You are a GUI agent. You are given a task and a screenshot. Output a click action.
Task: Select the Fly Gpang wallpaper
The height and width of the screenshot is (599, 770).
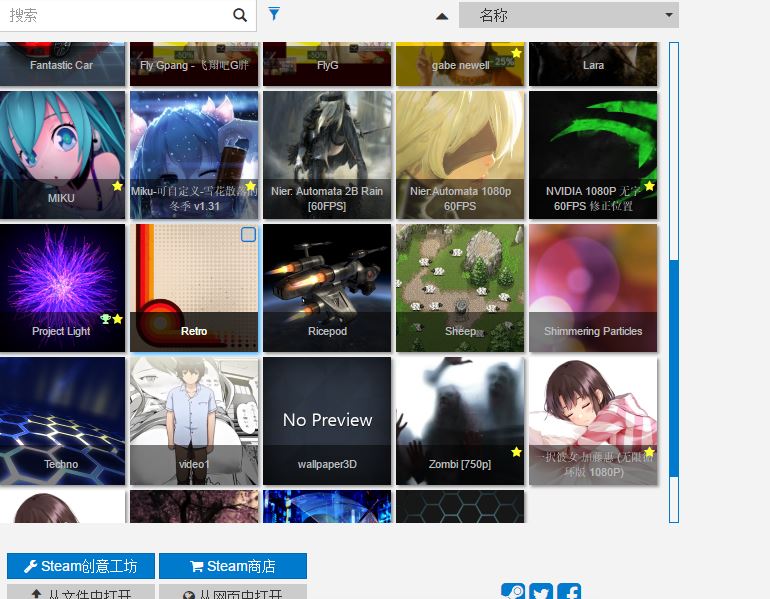click(194, 64)
